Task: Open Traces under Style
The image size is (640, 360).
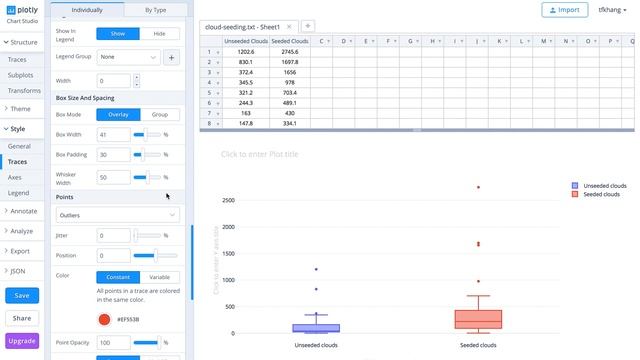Action: click(x=18, y=162)
